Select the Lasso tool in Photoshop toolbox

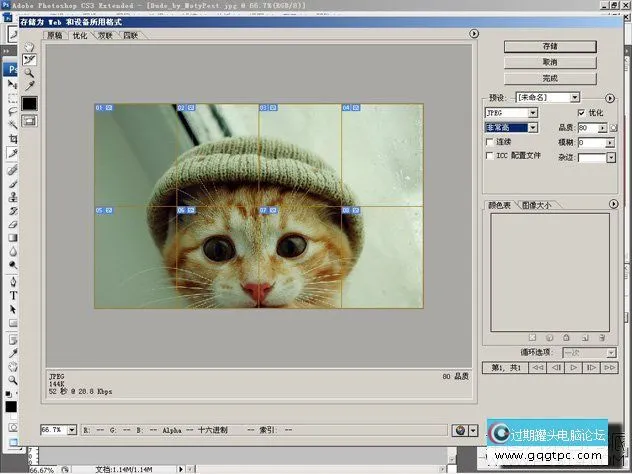pos(12,112)
